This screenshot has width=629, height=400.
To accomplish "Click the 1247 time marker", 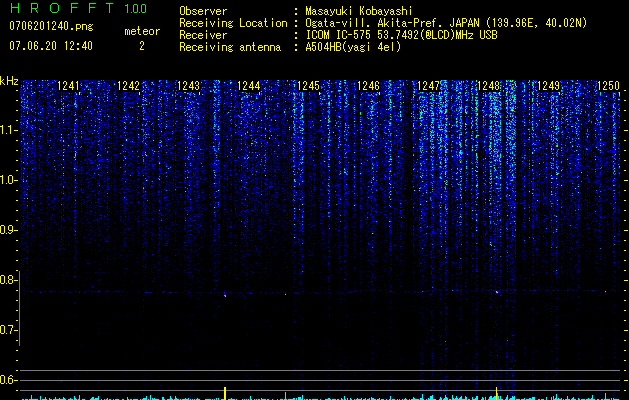I will (428, 85).
